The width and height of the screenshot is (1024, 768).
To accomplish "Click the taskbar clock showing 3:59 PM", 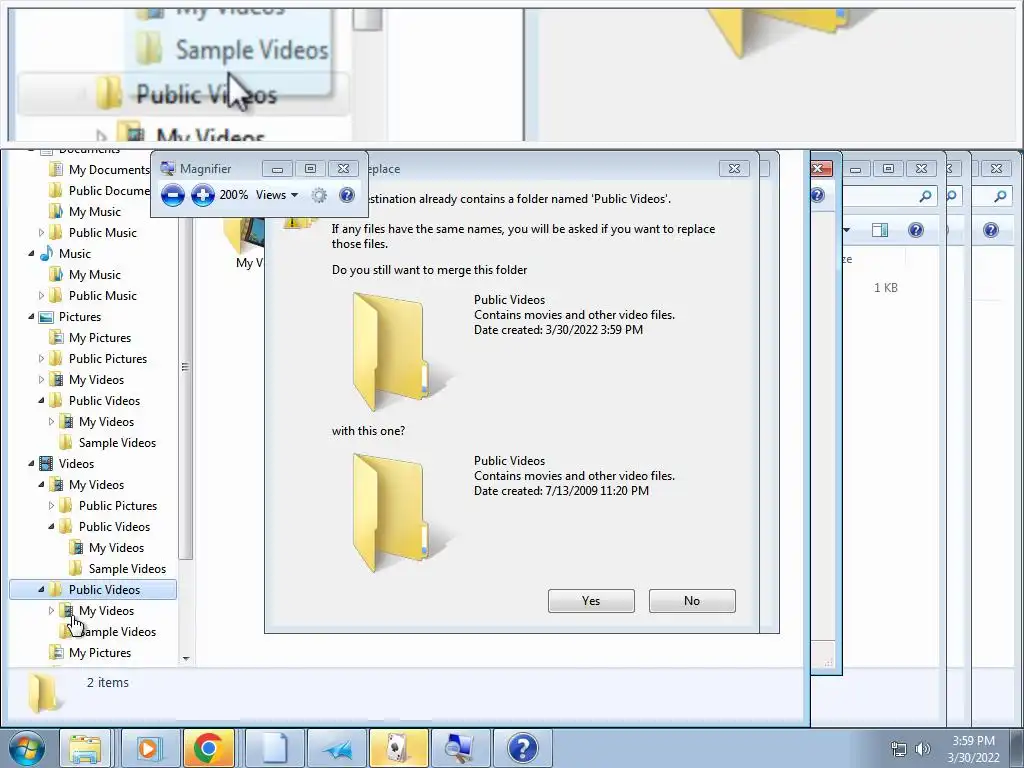I will [x=973, y=749].
